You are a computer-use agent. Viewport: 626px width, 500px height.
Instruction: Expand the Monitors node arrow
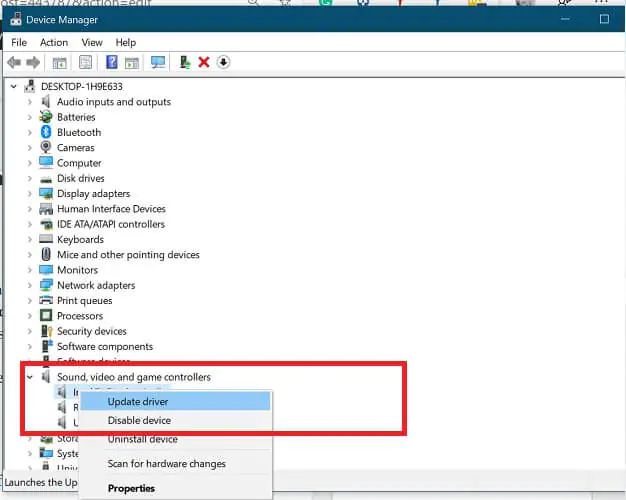(x=30, y=270)
